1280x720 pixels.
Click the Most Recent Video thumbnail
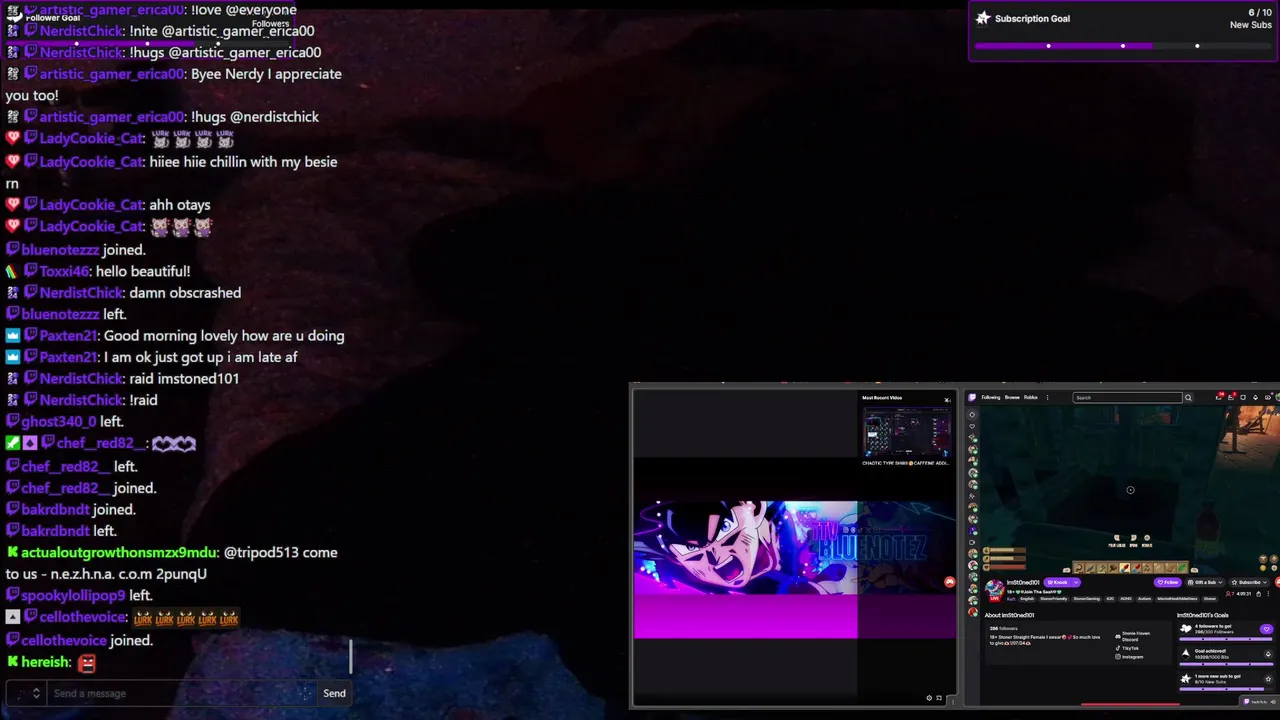[x=906, y=432]
